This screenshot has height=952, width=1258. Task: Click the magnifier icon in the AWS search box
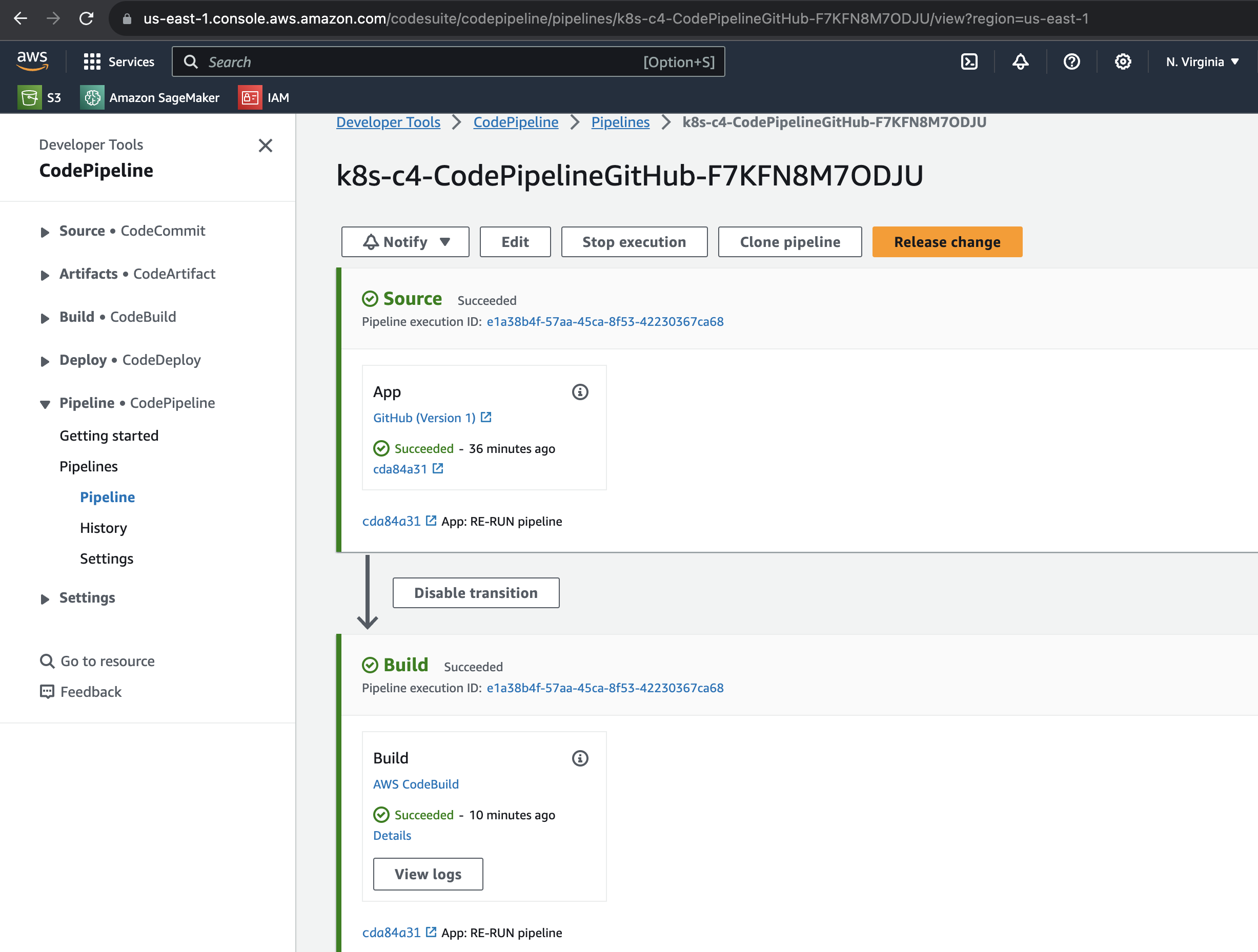(191, 61)
